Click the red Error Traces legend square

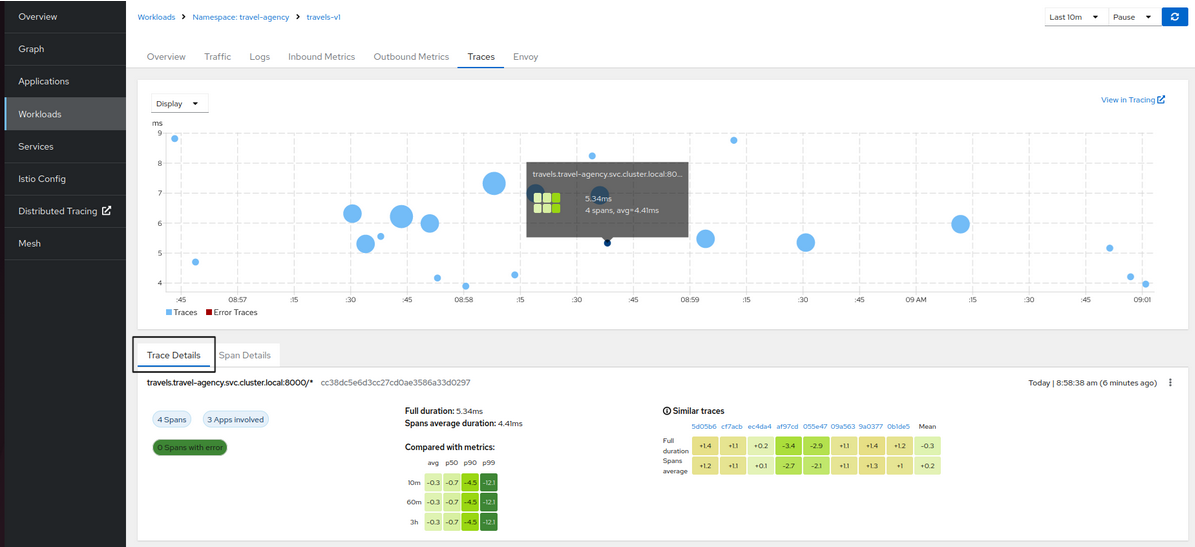point(209,313)
